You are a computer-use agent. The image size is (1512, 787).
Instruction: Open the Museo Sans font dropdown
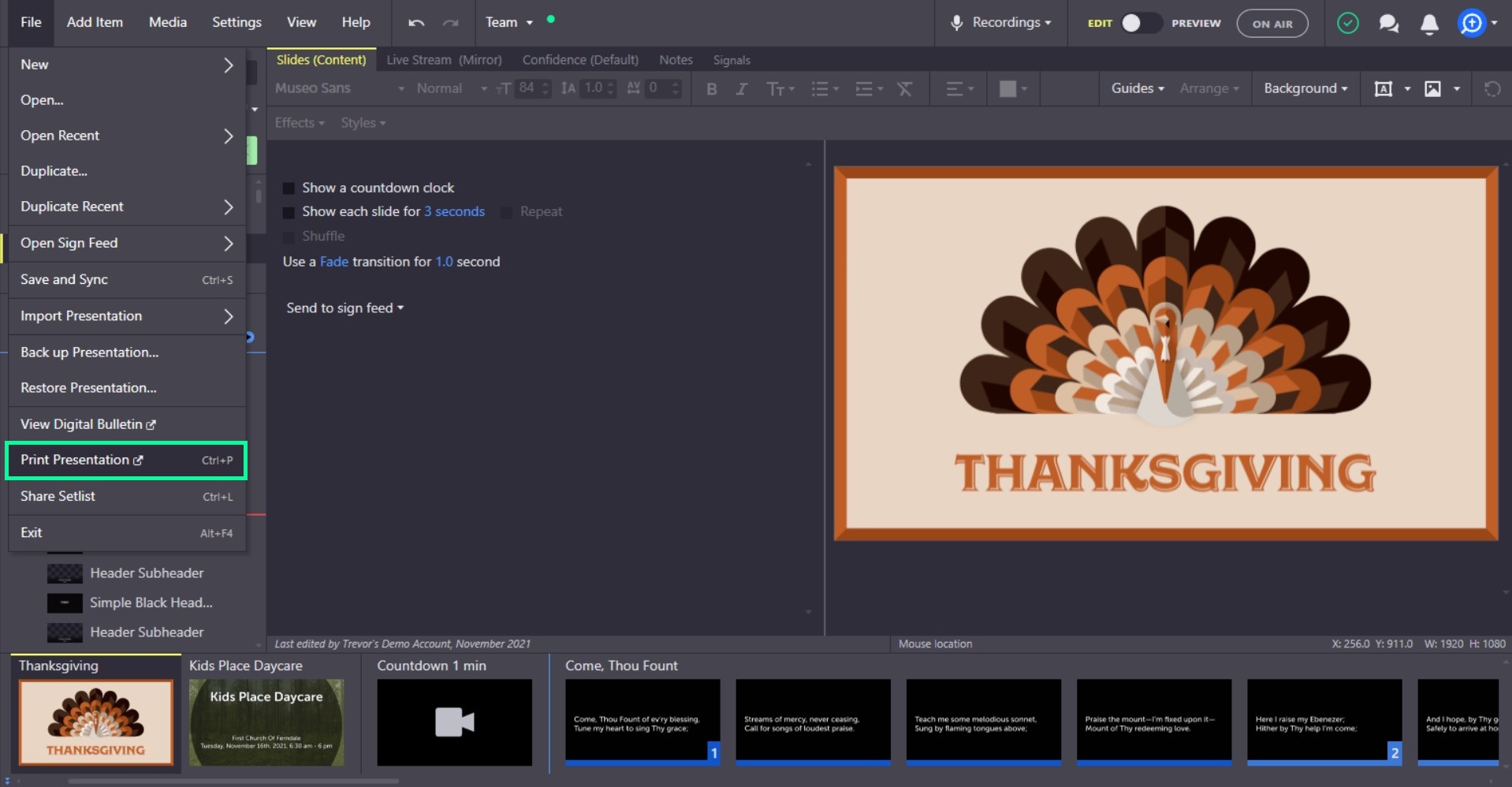(x=340, y=88)
